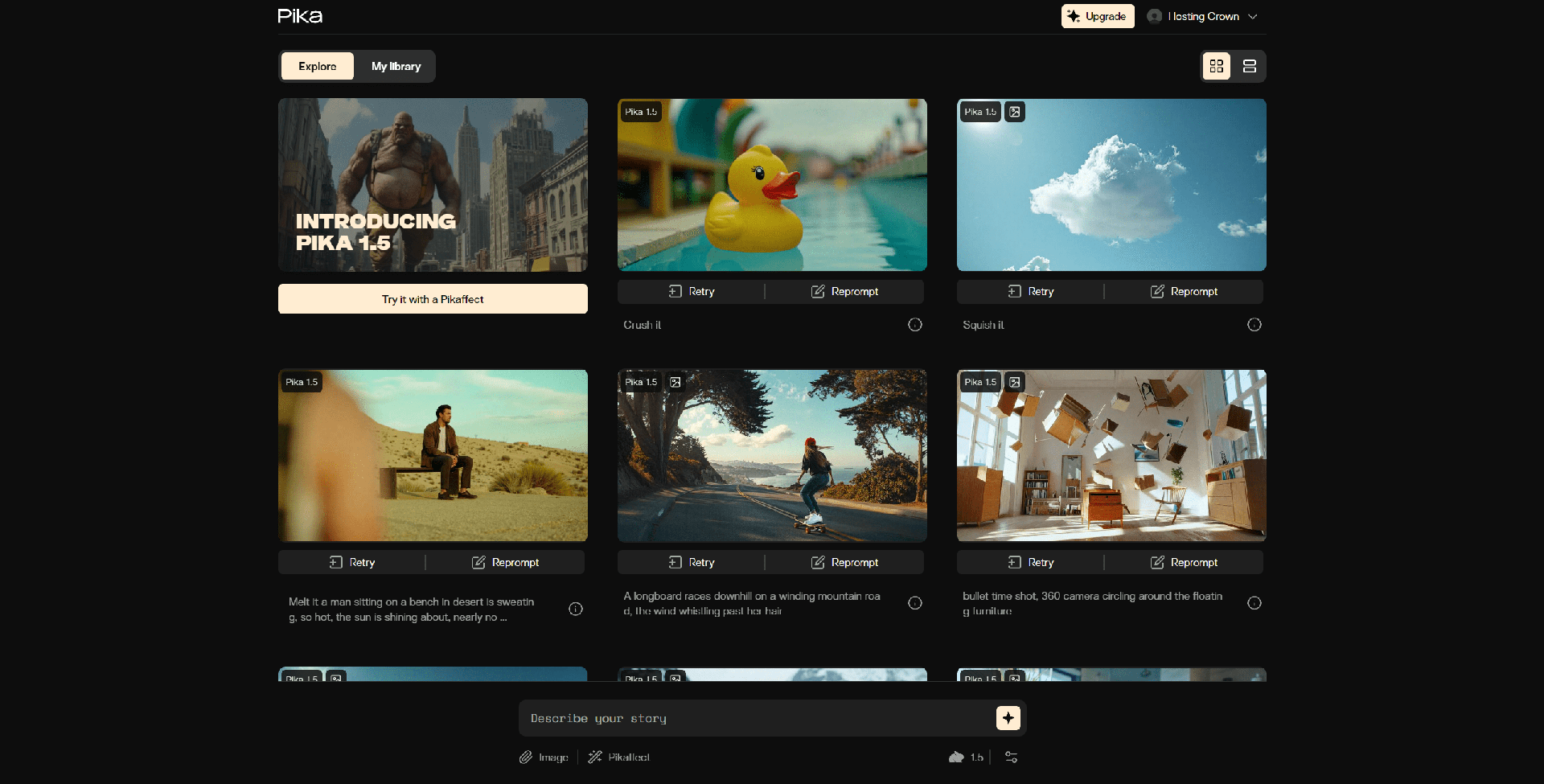
Task: Reprompt the Crush it video
Action: (844, 291)
